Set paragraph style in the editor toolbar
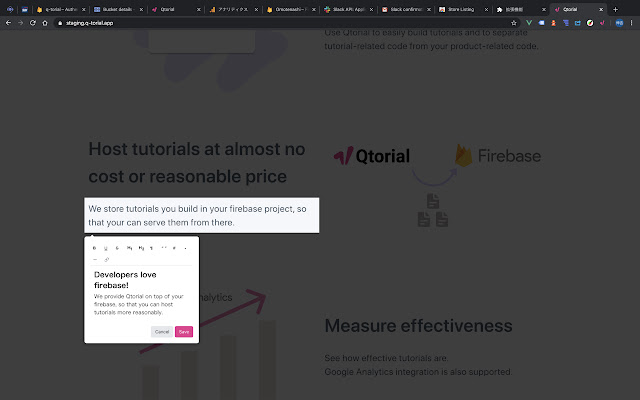 pos(151,248)
